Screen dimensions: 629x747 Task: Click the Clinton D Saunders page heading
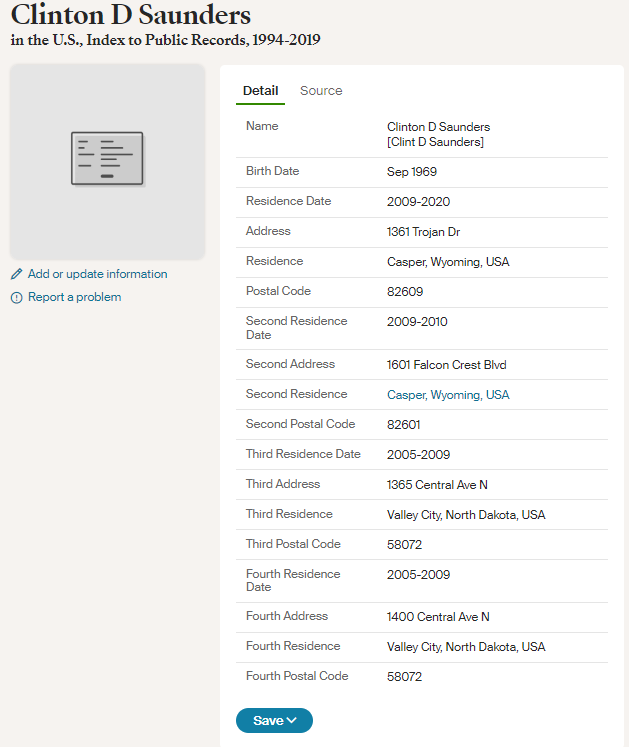131,15
